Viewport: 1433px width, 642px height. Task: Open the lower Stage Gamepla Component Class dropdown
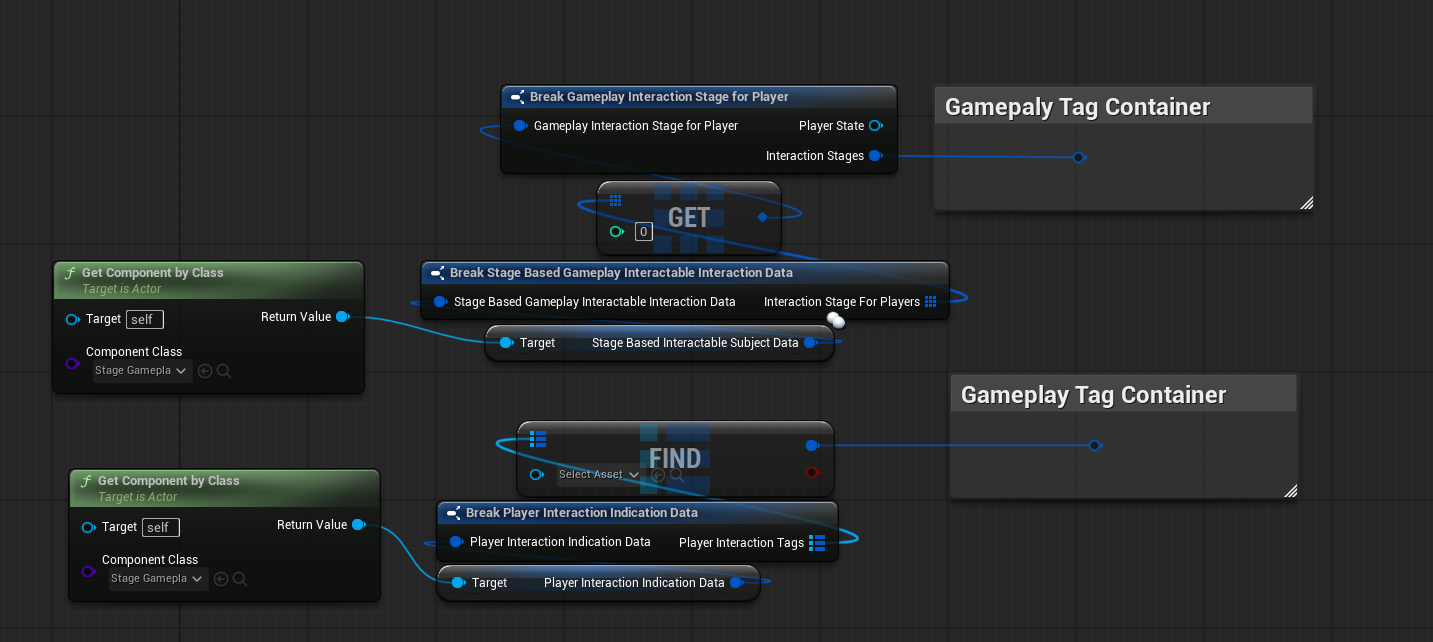coord(157,578)
